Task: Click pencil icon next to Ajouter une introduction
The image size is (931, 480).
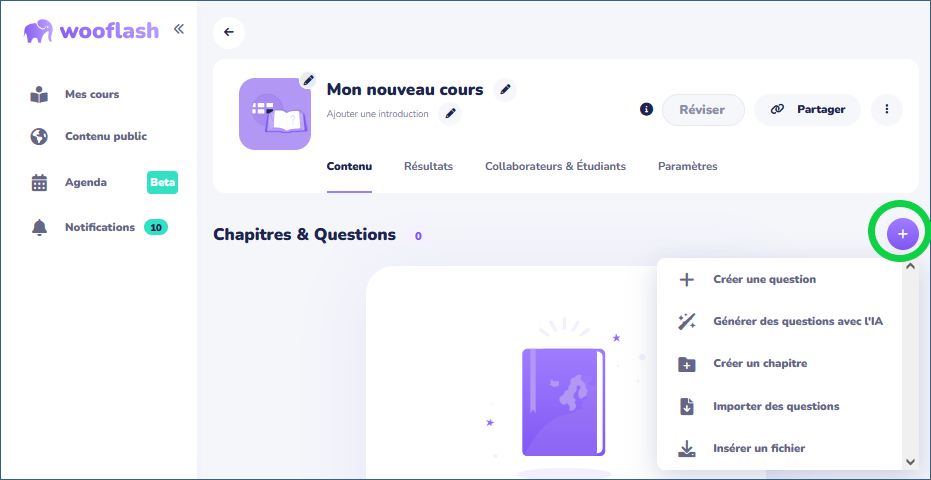Action: 451,114
